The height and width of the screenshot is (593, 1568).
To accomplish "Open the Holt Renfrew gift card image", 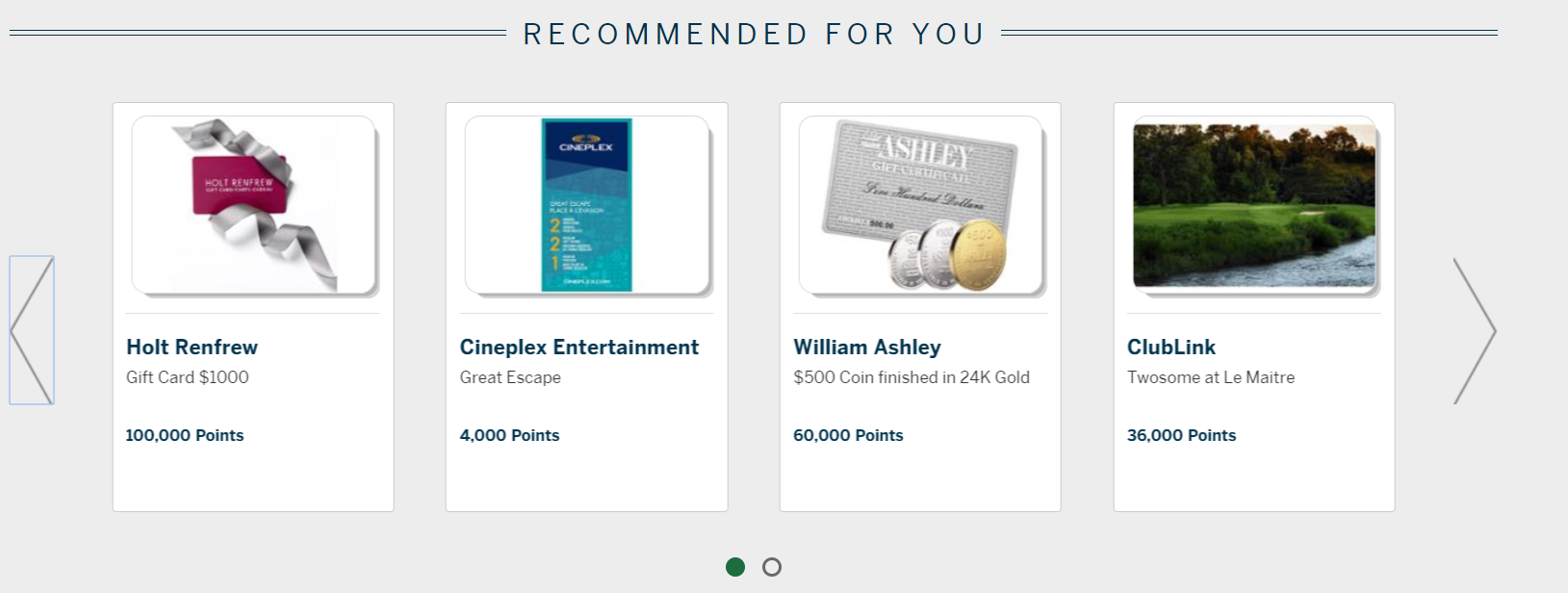I will (254, 205).
